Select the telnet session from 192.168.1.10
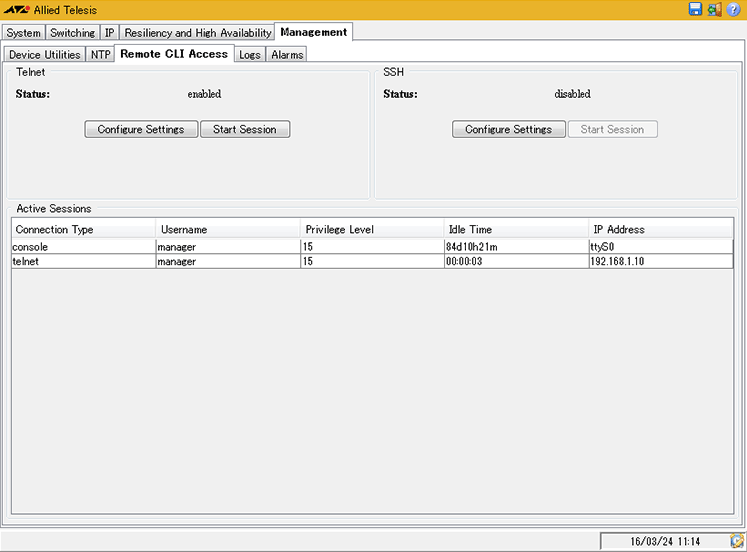The image size is (747, 552). tap(372, 261)
